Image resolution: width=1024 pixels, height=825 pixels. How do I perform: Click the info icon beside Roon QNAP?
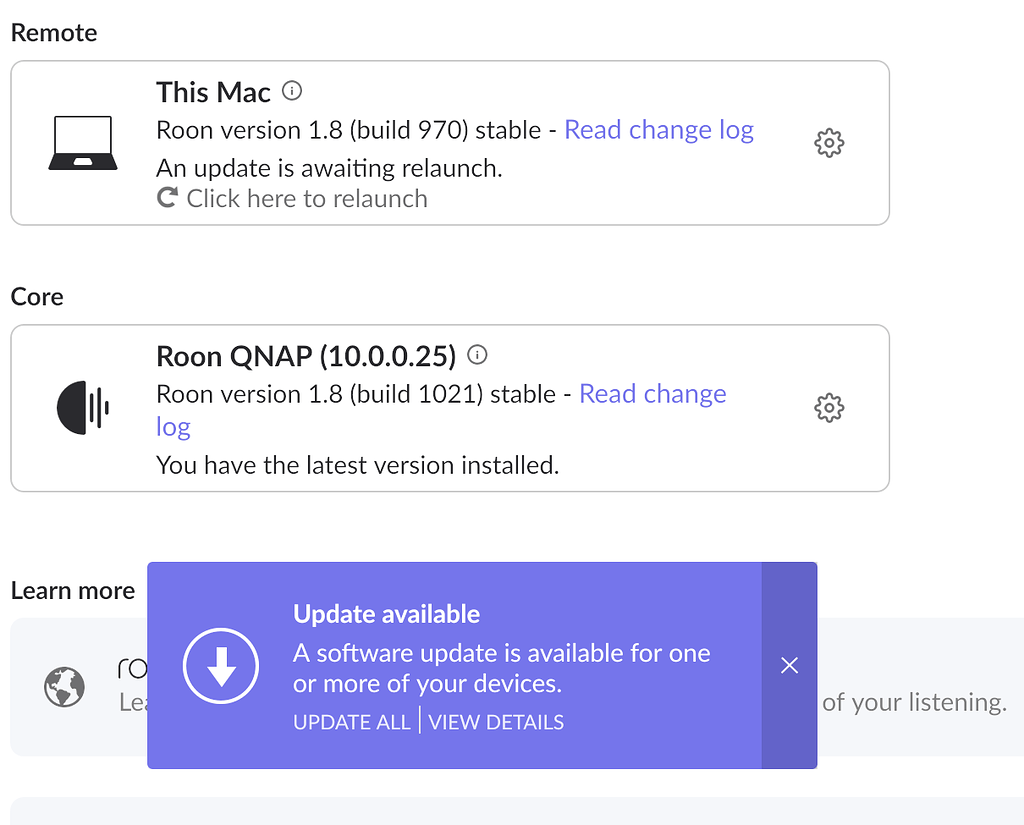(x=477, y=354)
